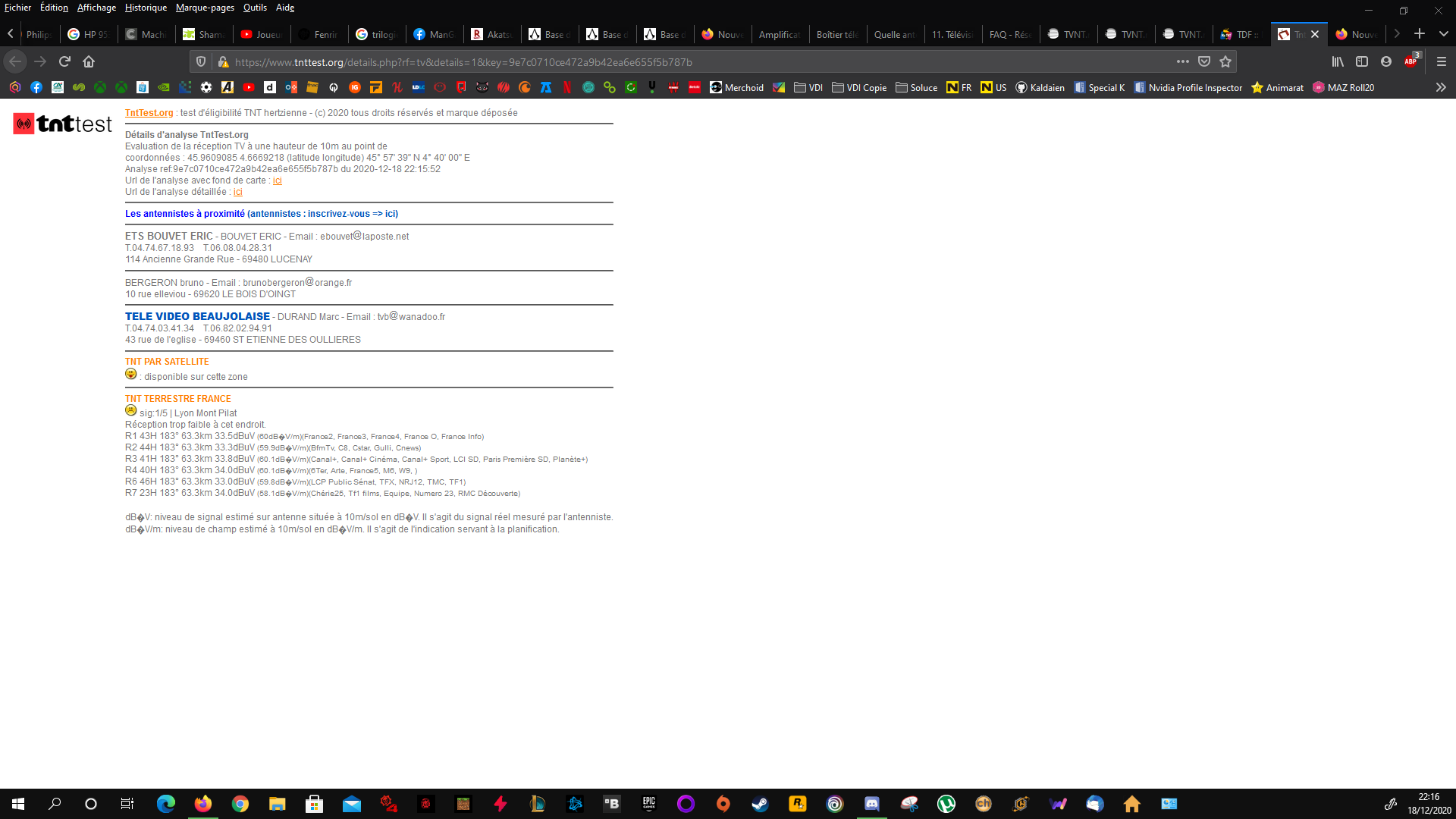The width and height of the screenshot is (1456, 819).
Task: Open the Dailymotion bookmark icon
Action: [x=269, y=87]
